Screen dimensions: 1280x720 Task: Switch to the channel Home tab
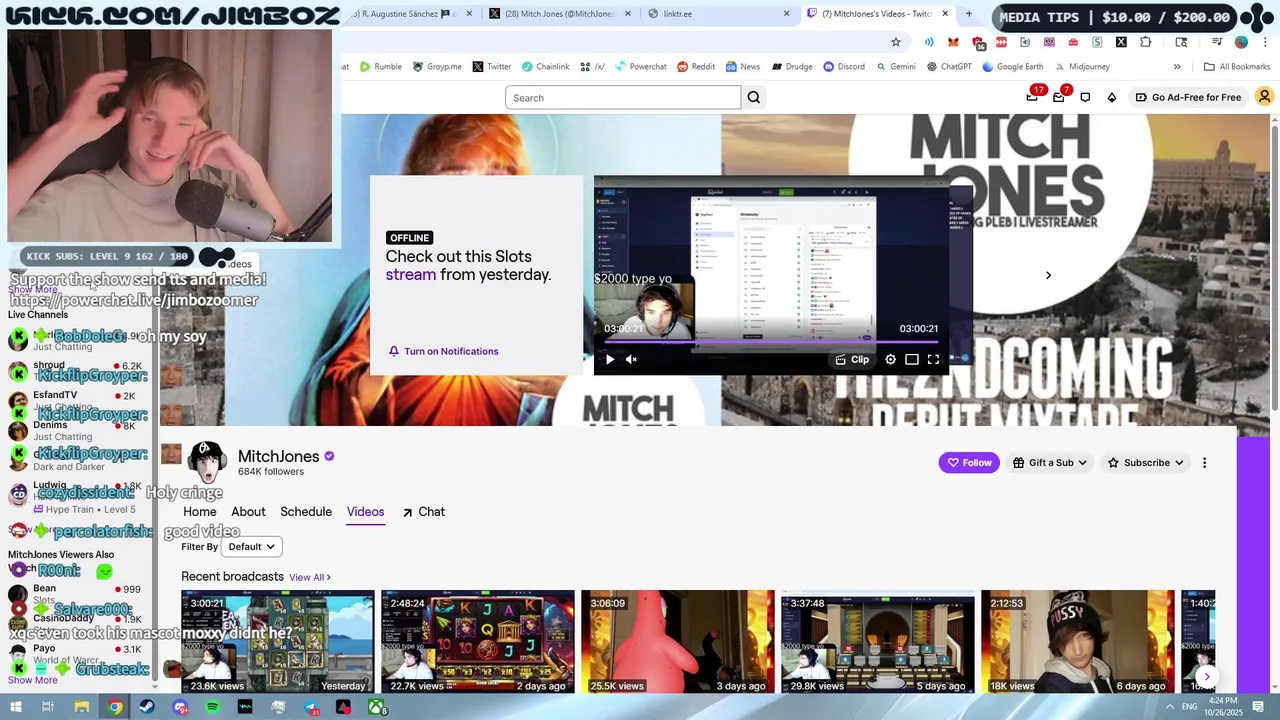[200, 511]
